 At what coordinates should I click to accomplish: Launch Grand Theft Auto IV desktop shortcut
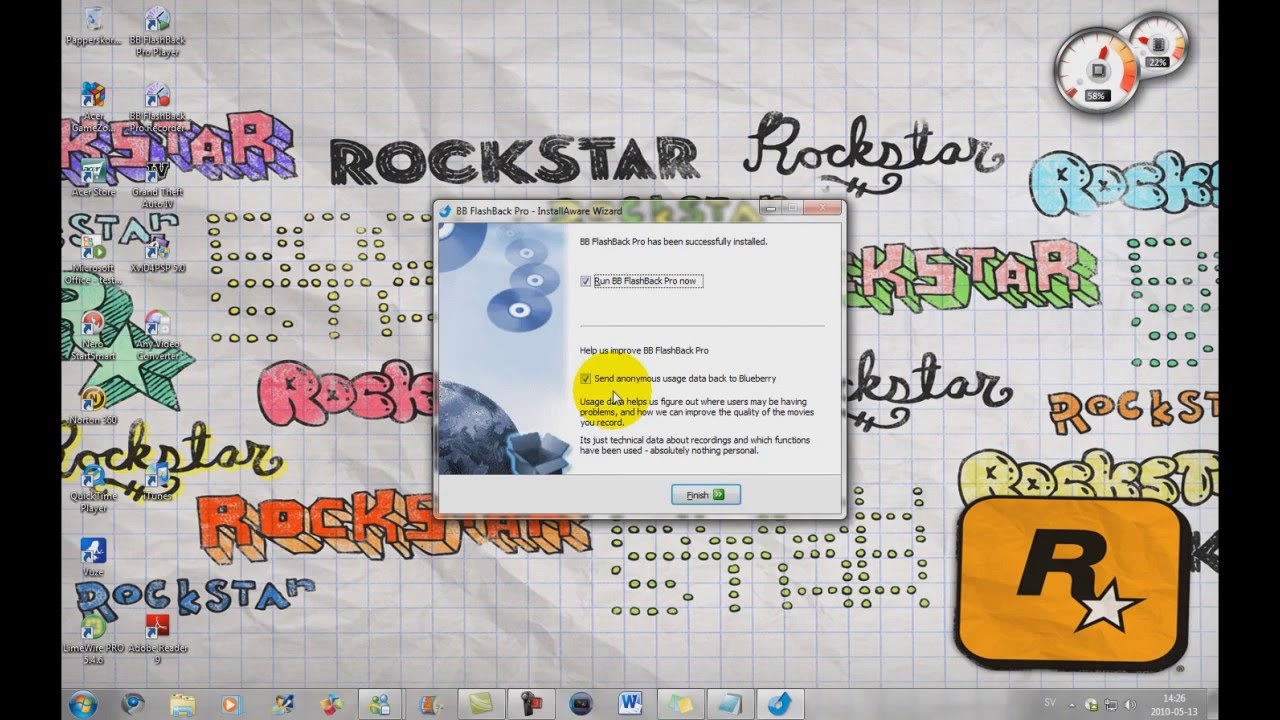click(x=157, y=183)
